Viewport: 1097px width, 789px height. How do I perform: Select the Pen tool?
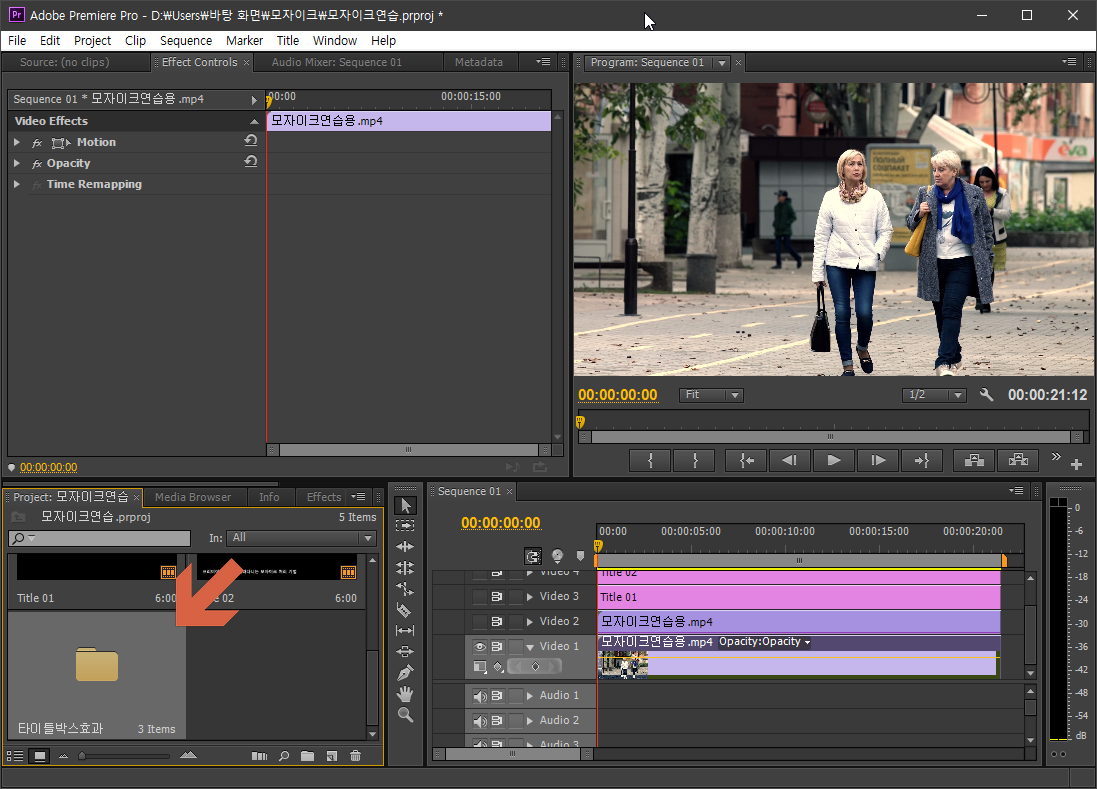point(405,673)
